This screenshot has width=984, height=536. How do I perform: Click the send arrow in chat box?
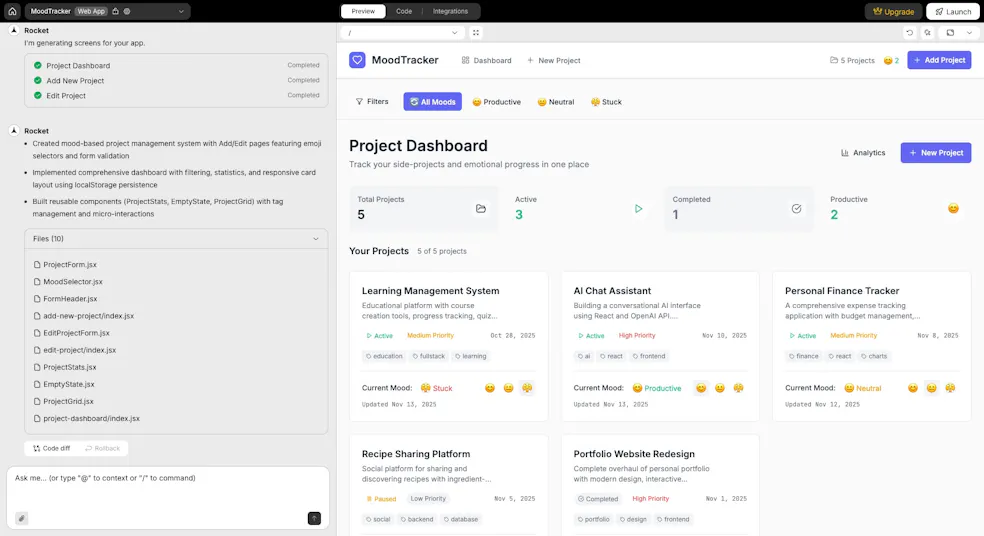click(314, 518)
